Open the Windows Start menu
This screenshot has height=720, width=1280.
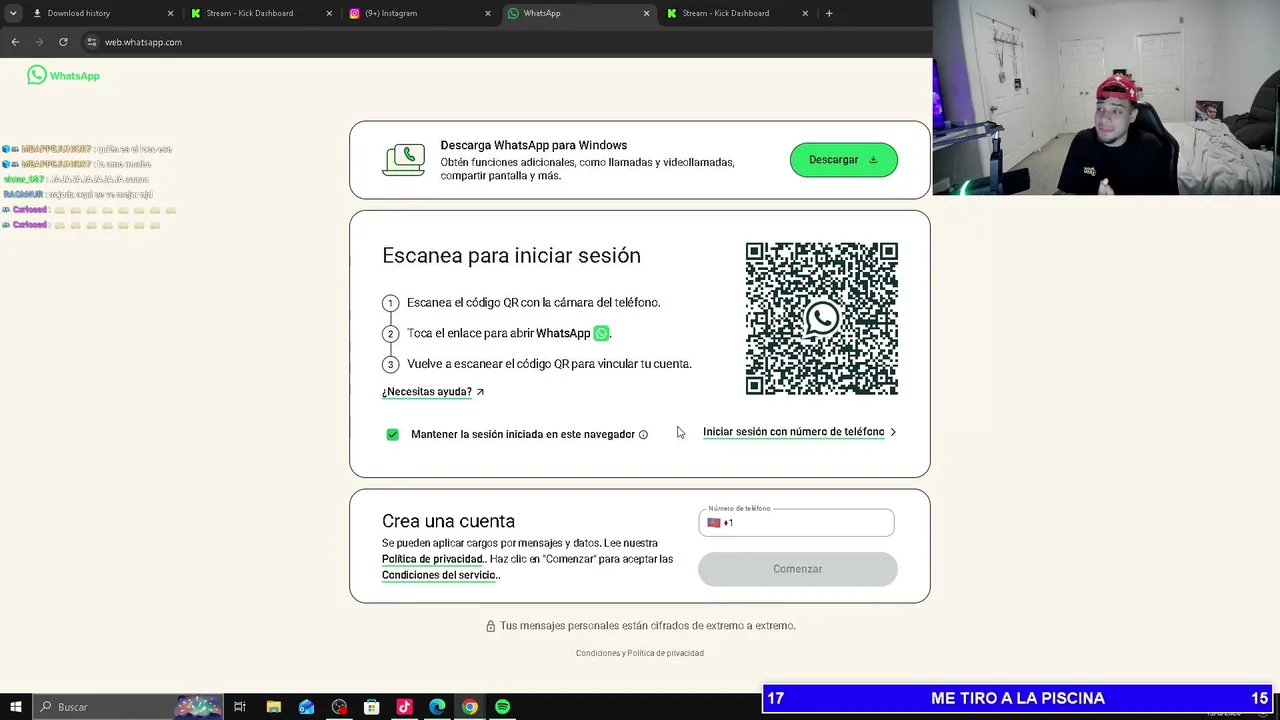16,707
